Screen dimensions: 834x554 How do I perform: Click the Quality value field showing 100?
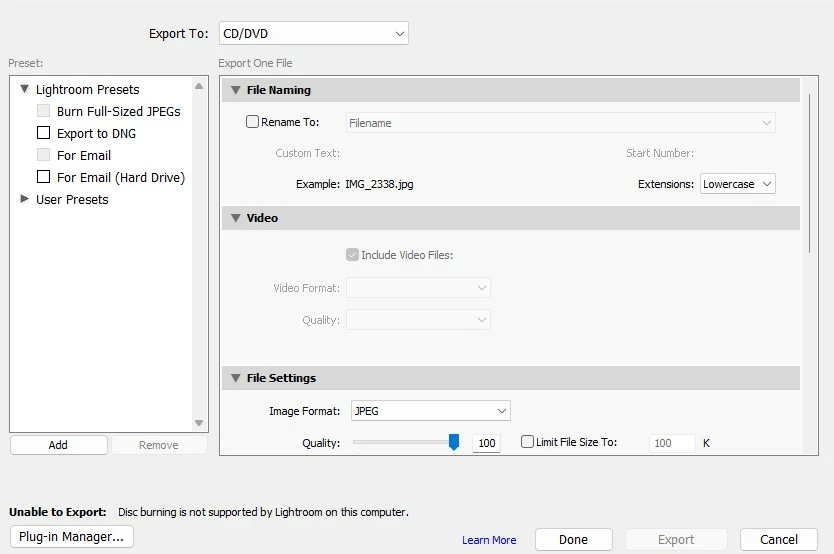tap(486, 443)
